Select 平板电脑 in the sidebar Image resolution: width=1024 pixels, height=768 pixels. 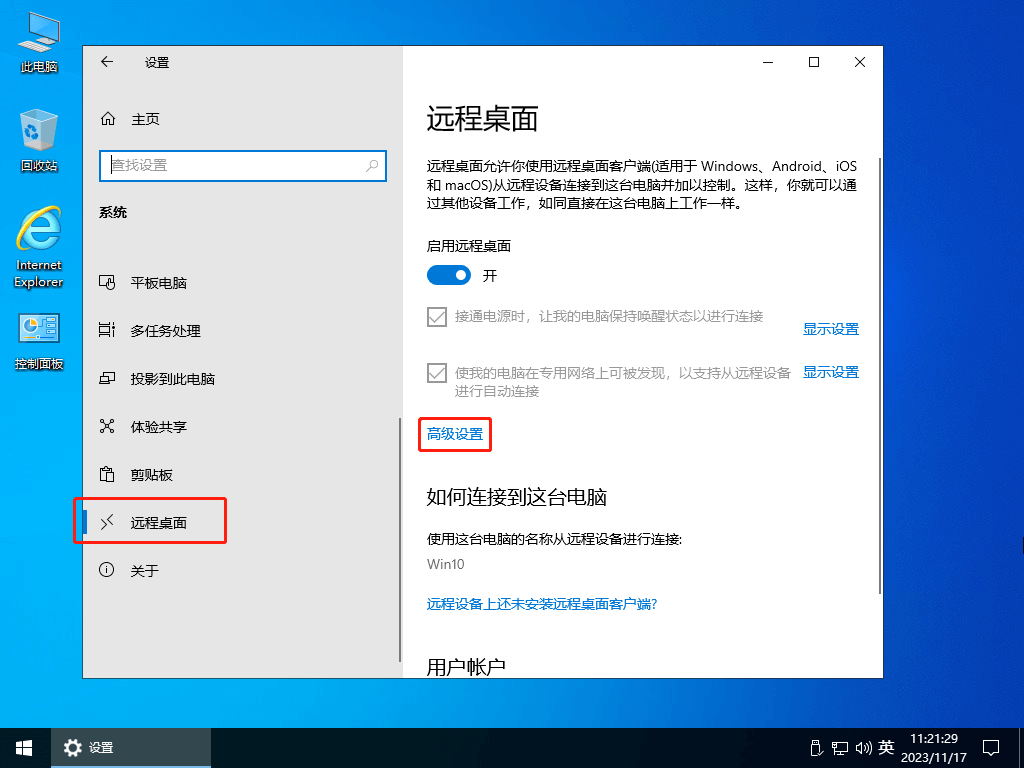click(159, 283)
